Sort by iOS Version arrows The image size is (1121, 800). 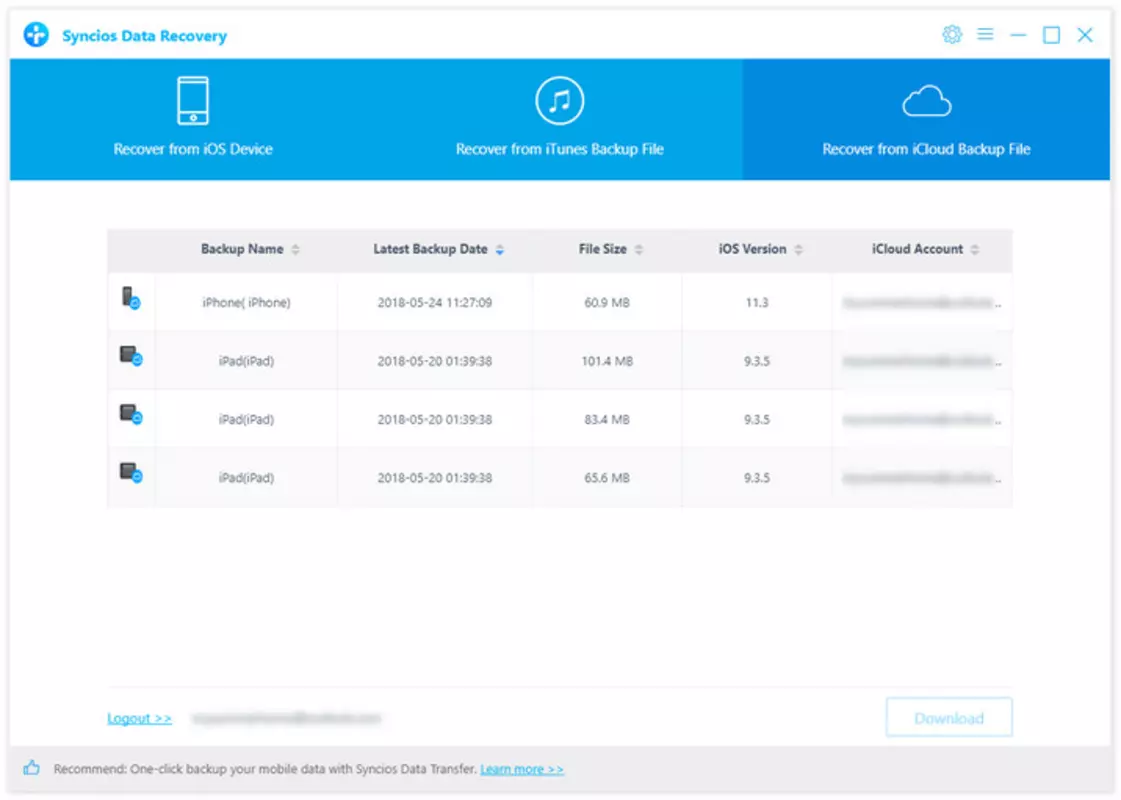(799, 250)
